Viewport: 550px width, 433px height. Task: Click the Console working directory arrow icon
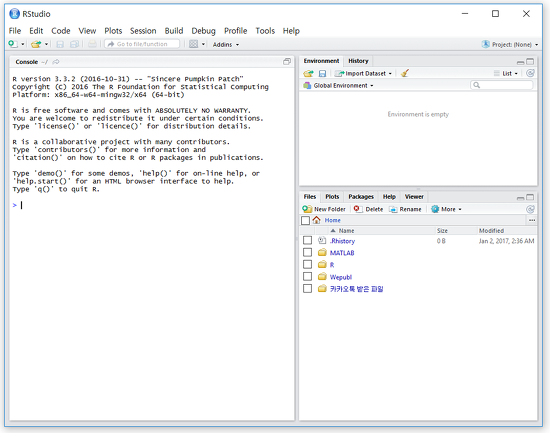tap(56, 62)
